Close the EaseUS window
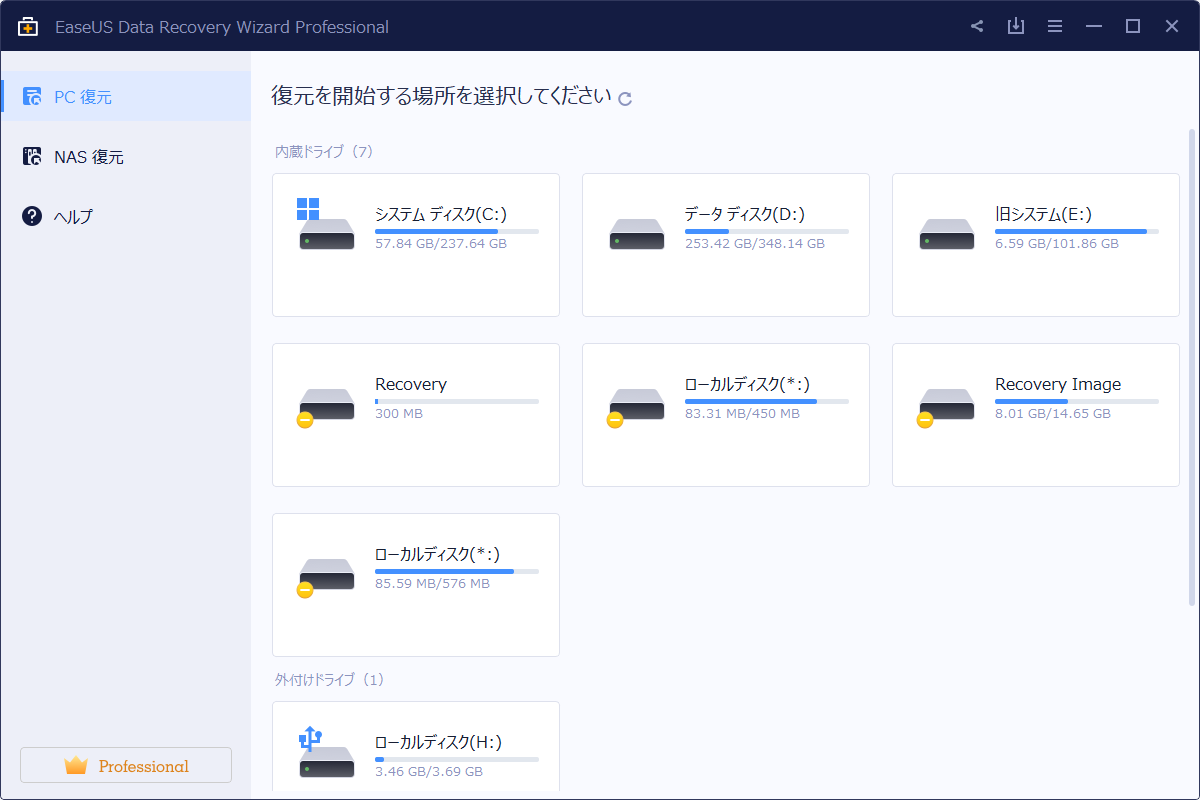Viewport: 1200px width, 800px height. coord(1172,27)
